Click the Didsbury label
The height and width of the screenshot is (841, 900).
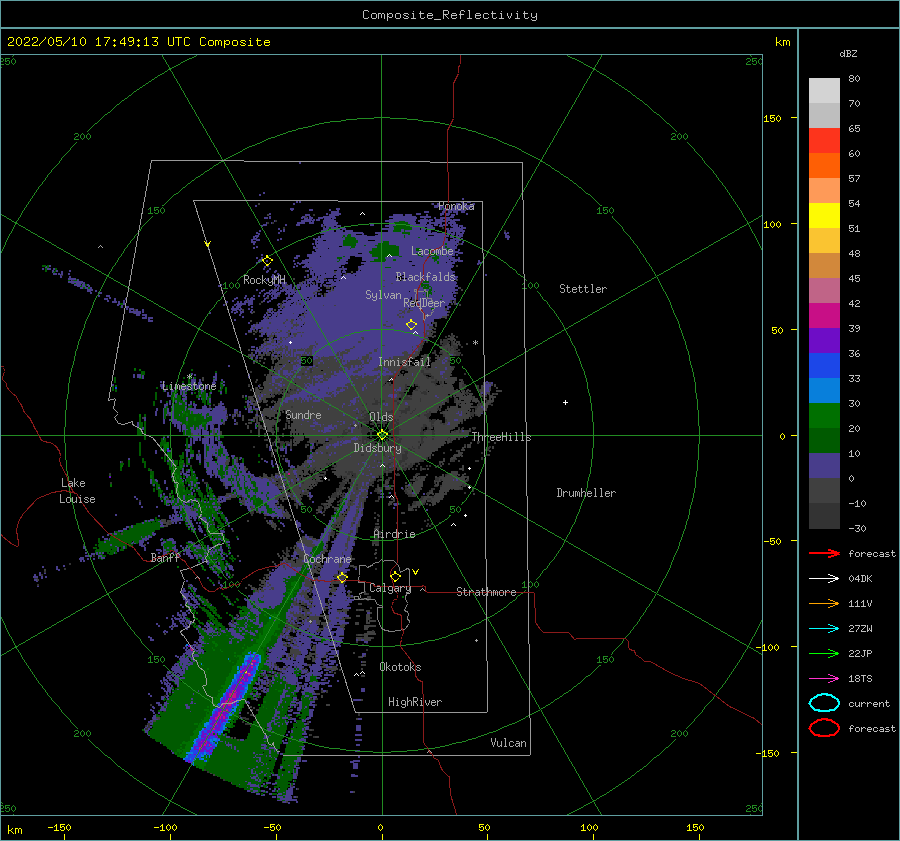377,448
